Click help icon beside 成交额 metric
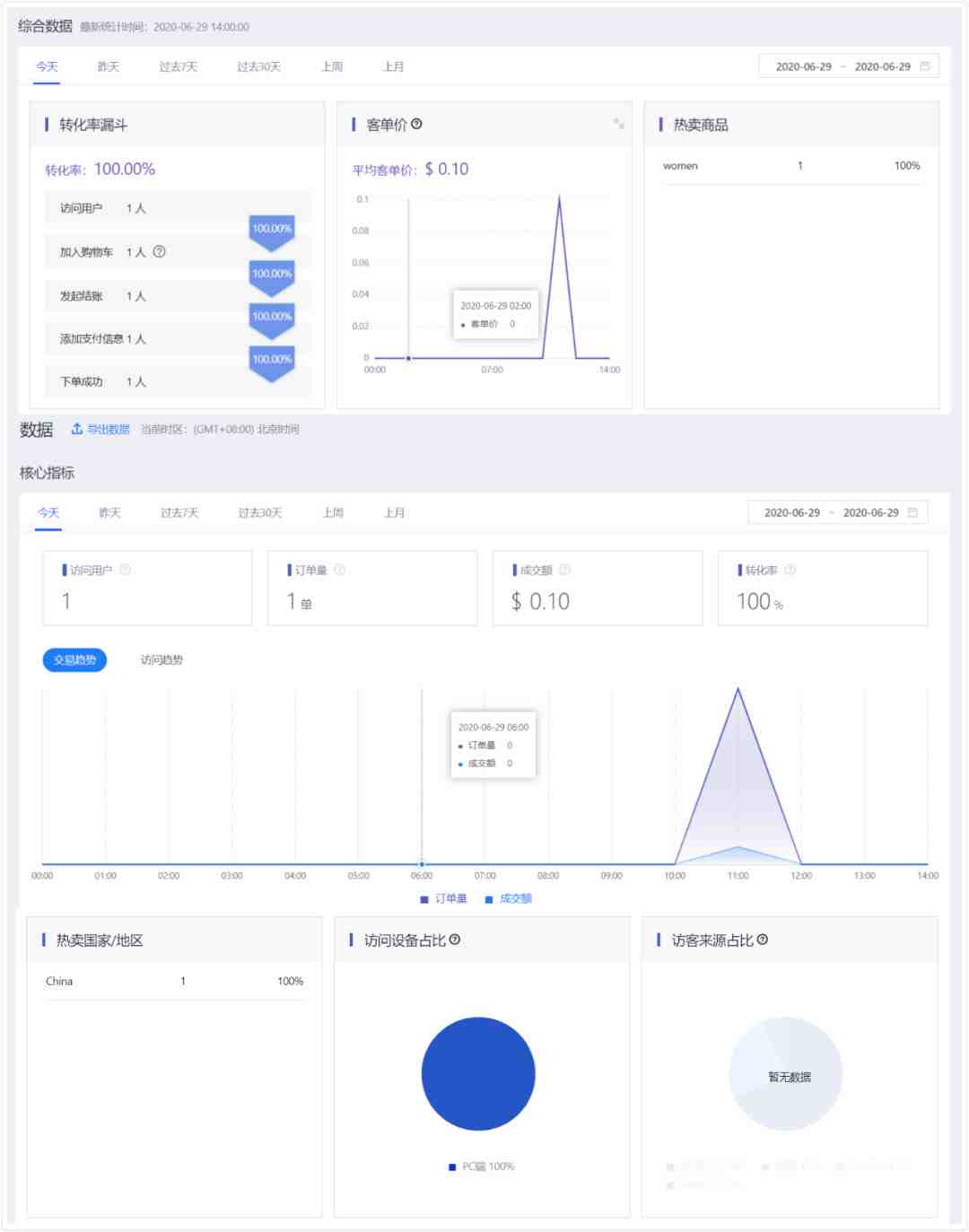Image resolution: width=969 pixels, height=1232 pixels. (x=565, y=570)
